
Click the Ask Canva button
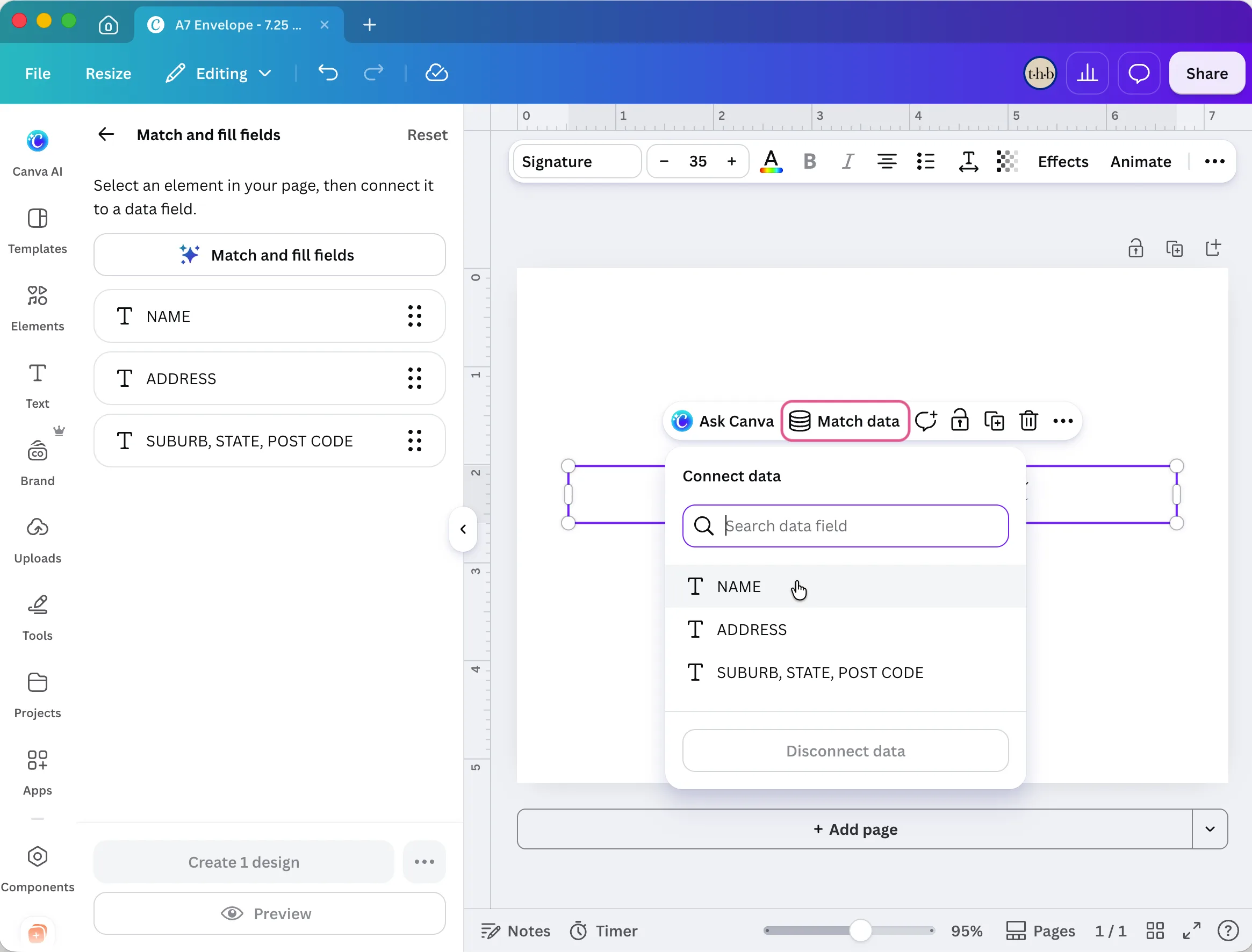[722, 421]
